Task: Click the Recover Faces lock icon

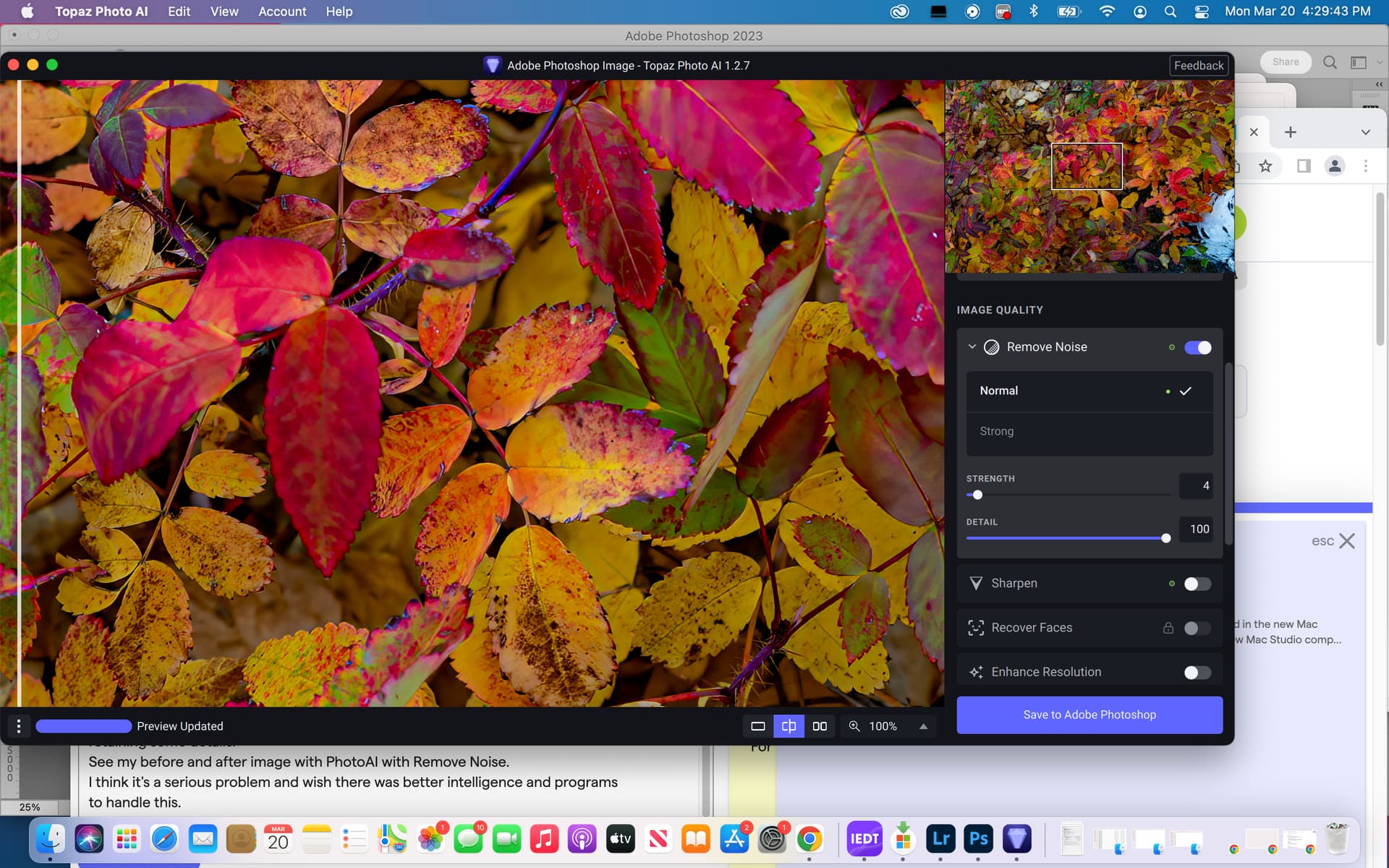Action: point(1168,628)
